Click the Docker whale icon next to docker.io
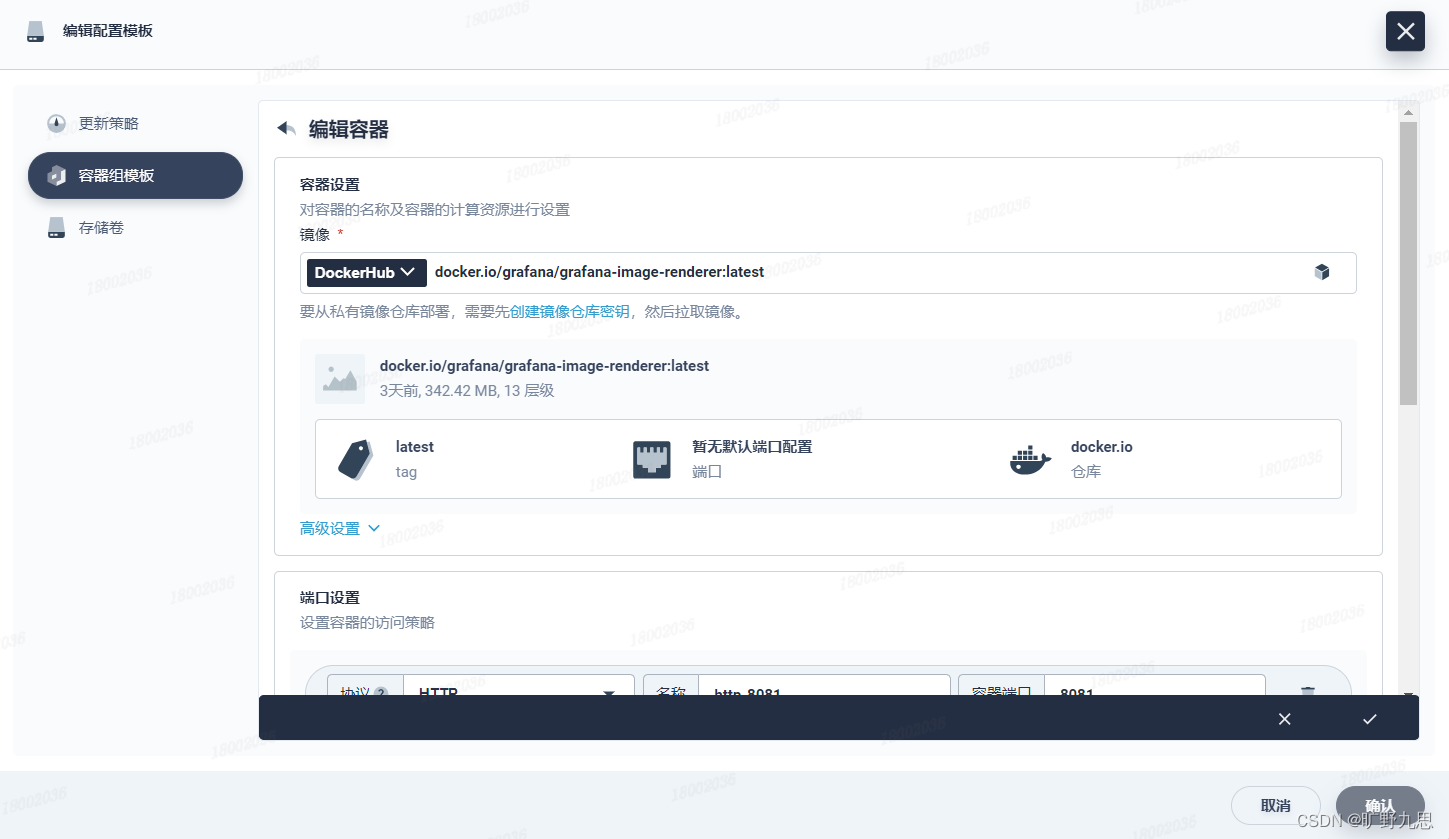Image resolution: width=1449 pixels, height=839 pixels. (1029, 459)
